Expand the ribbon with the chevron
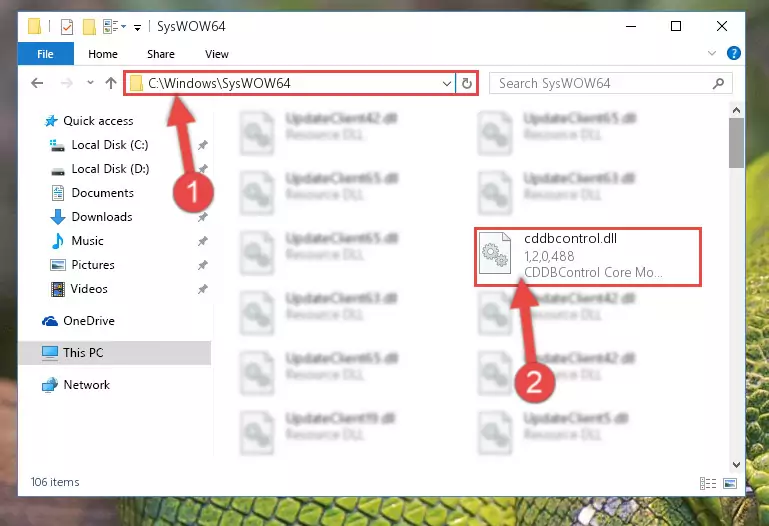Screen dimensions: 769x526 (x=712, y=53)
